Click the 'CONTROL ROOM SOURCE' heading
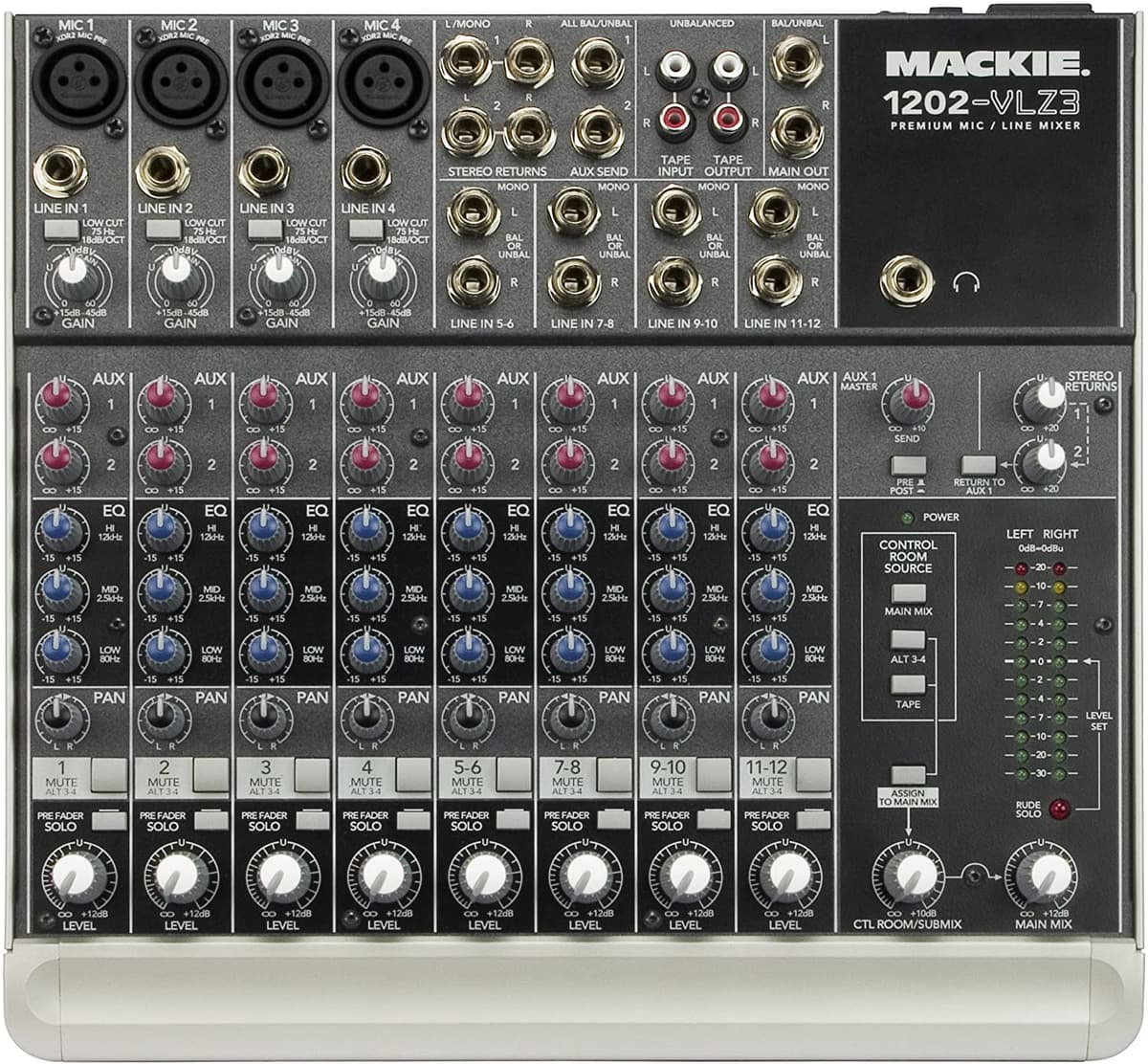 908,557
